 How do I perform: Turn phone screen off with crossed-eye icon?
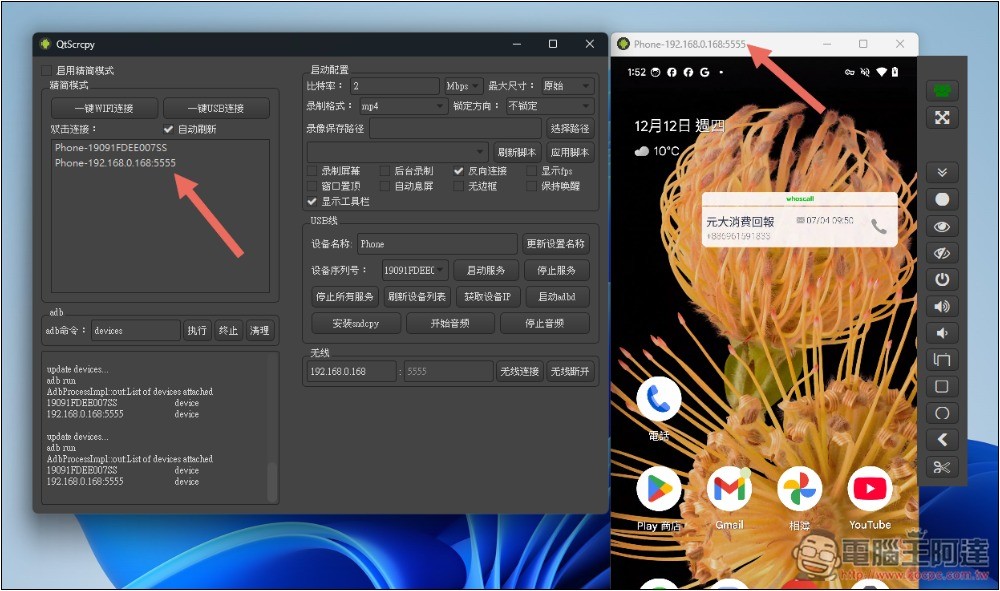click(942, 253)
